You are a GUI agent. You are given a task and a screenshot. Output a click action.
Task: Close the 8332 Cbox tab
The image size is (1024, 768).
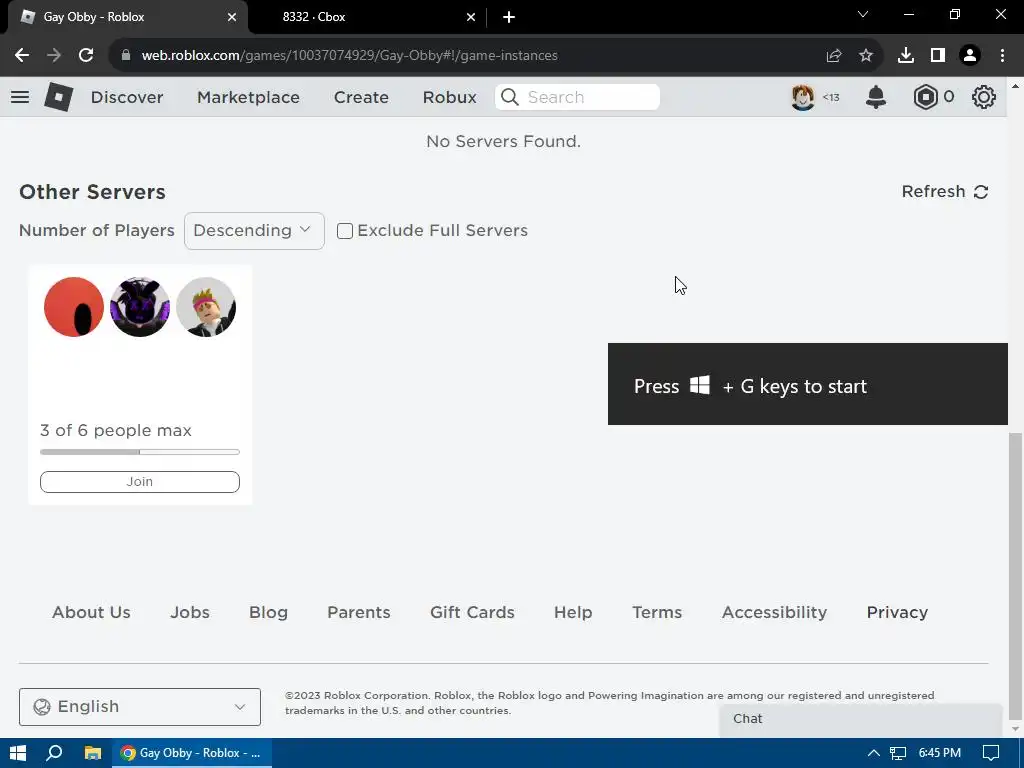[x=471, y=17]
